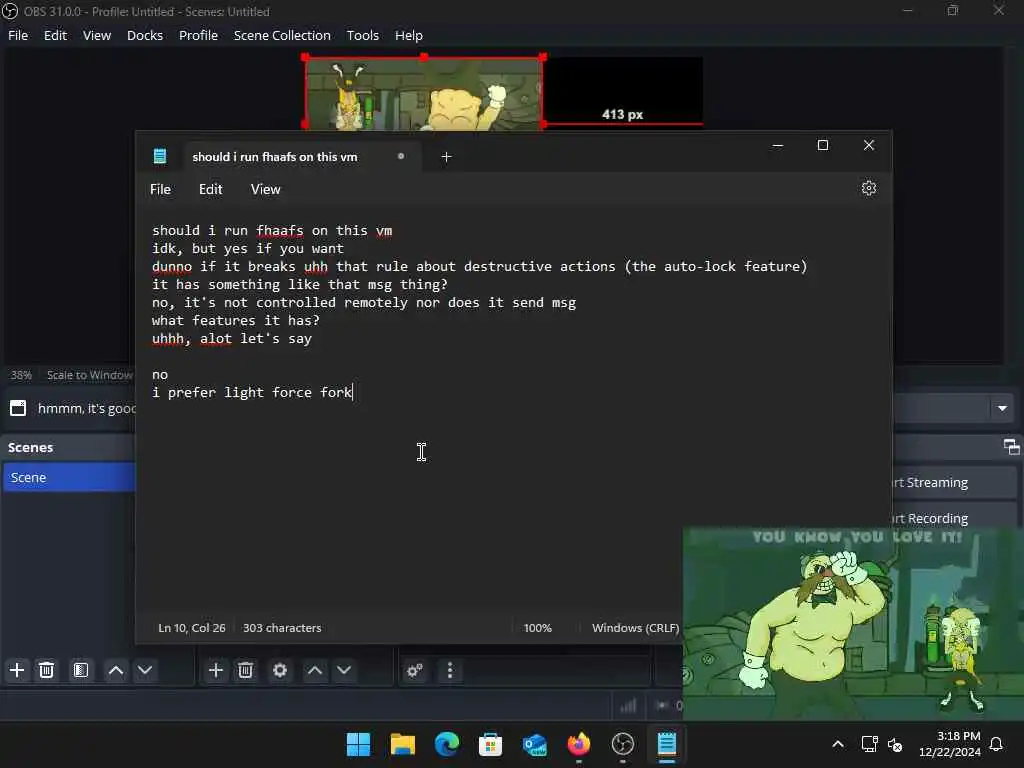Open Notepad File menu
1024x768 pixels.
[161, 189]
